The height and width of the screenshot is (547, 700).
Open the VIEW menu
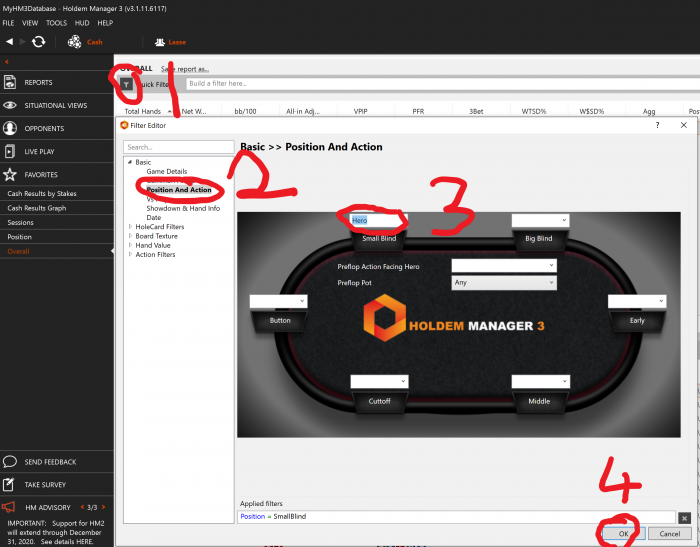pyautogui.click(x=30, y=23)
